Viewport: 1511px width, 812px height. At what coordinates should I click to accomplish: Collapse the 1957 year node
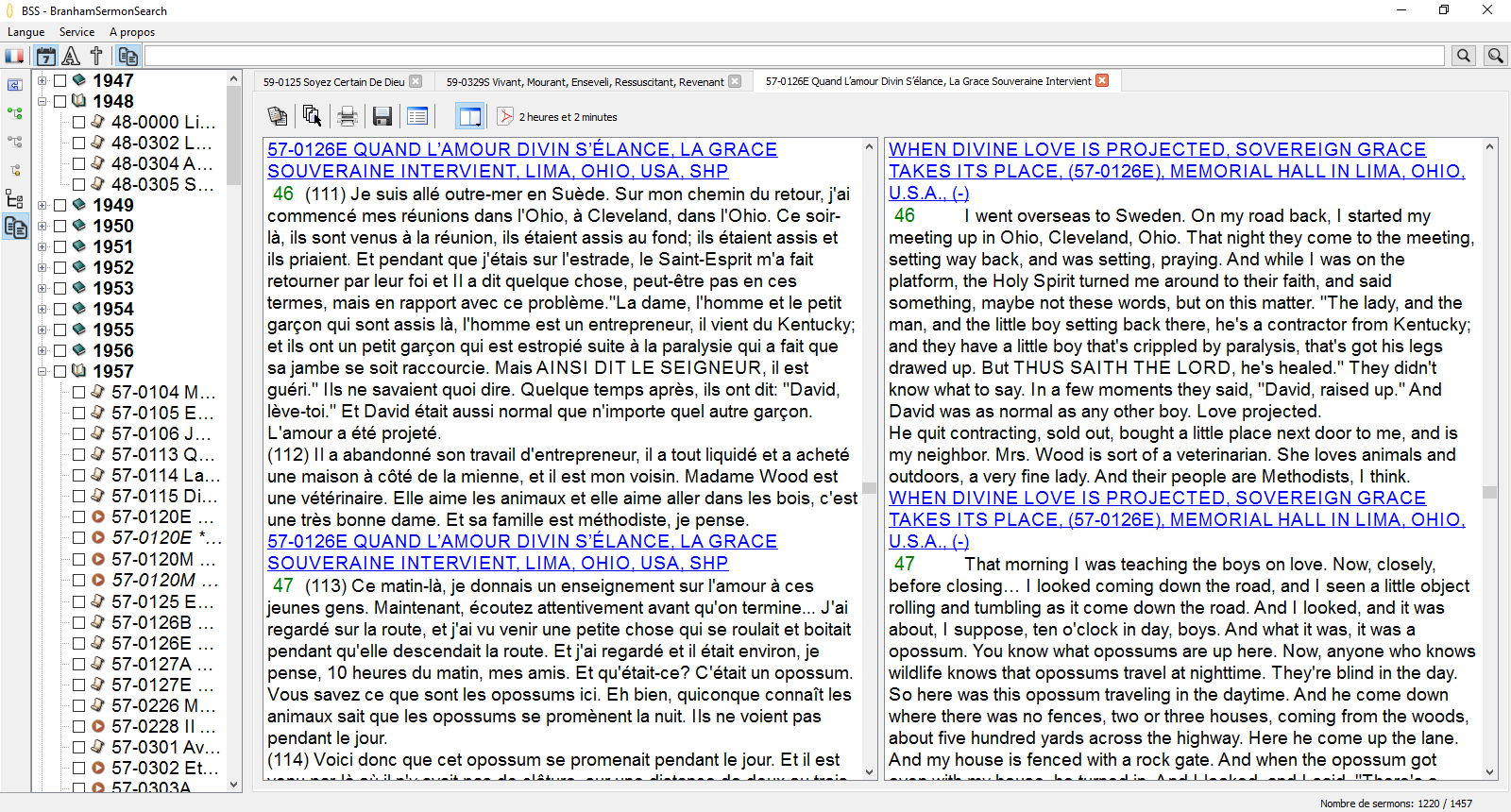click(42, 371)
